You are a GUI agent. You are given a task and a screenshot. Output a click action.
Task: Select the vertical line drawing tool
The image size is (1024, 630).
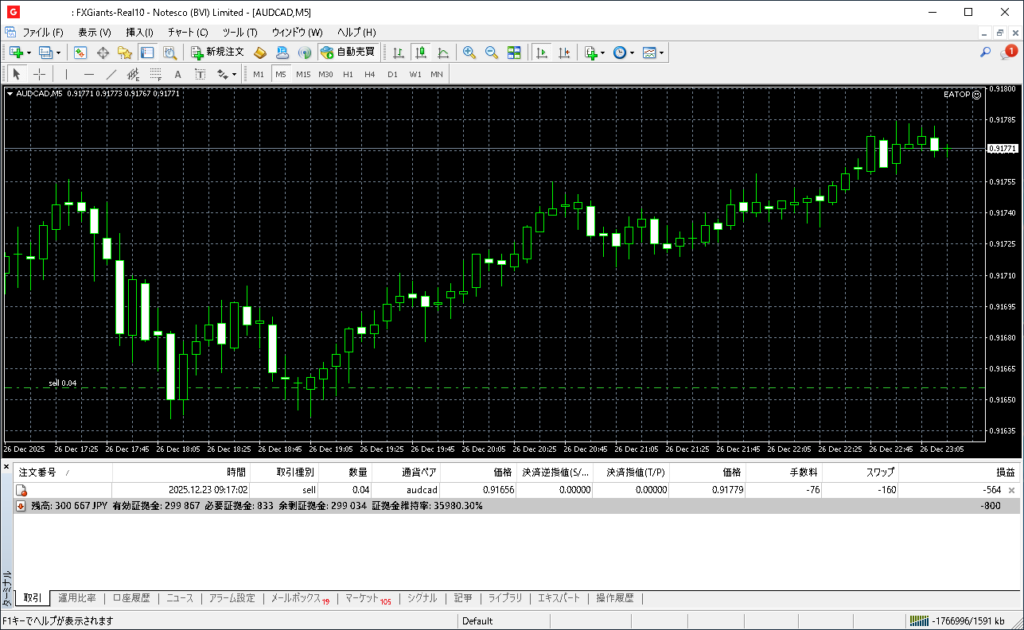(x=67, y=74)
